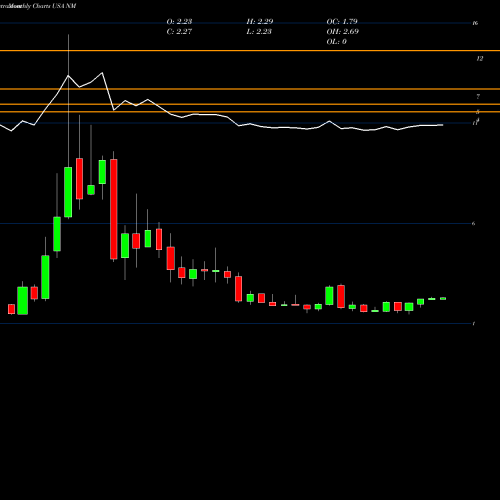Select the green candle with the longest upper wick
The image size is (500, 500).
(68, 192)
